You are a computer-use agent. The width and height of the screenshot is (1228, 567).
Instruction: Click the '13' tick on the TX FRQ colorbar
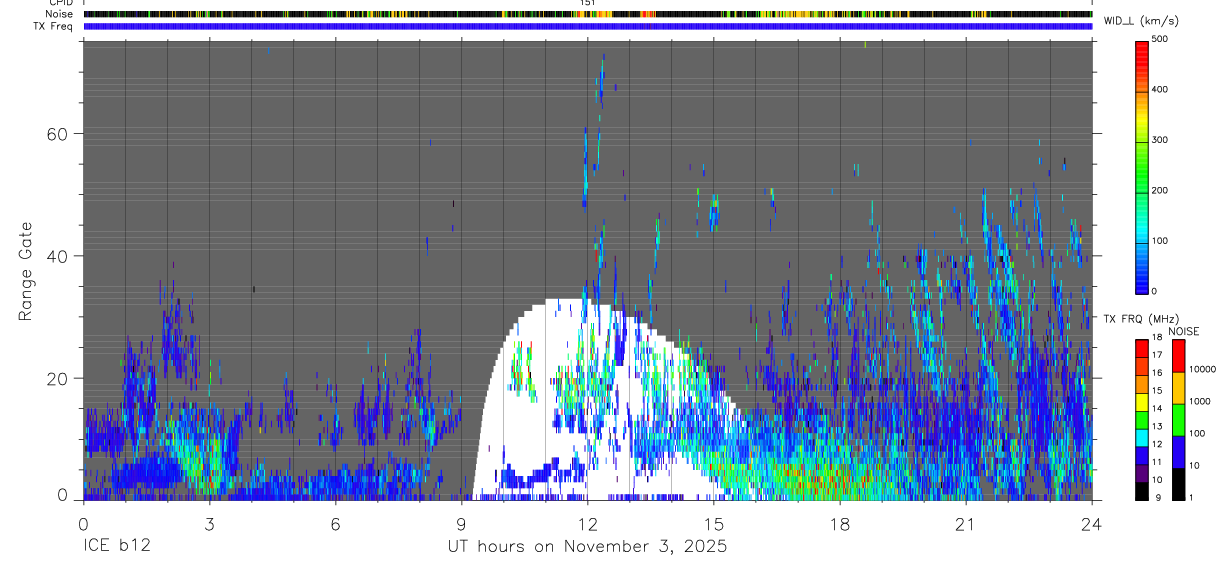pos(1159,427)
